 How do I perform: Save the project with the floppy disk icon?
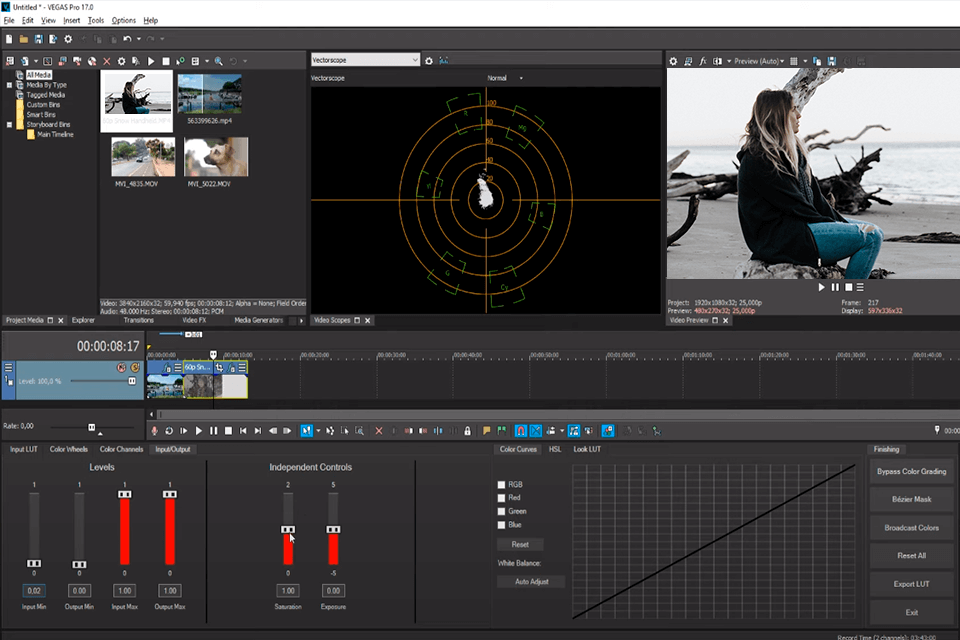pyautogui.click(x=39, y=39)
